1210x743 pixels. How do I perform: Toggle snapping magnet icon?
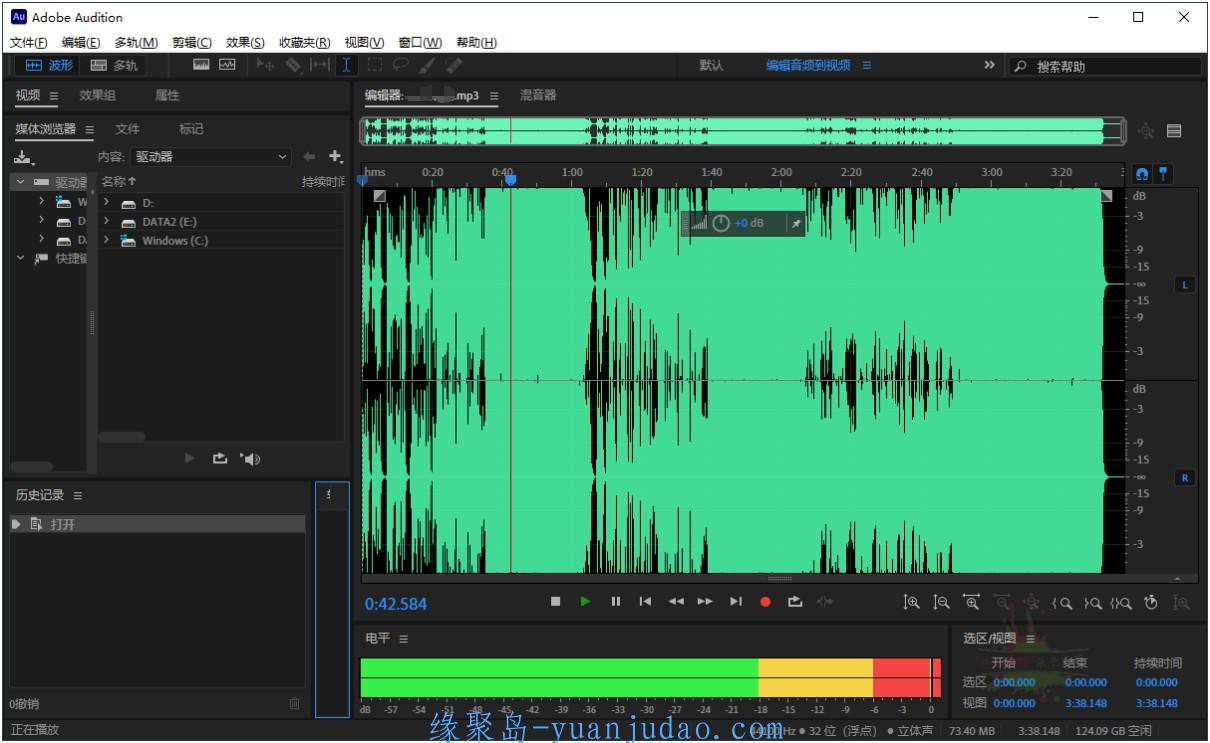1142,174
